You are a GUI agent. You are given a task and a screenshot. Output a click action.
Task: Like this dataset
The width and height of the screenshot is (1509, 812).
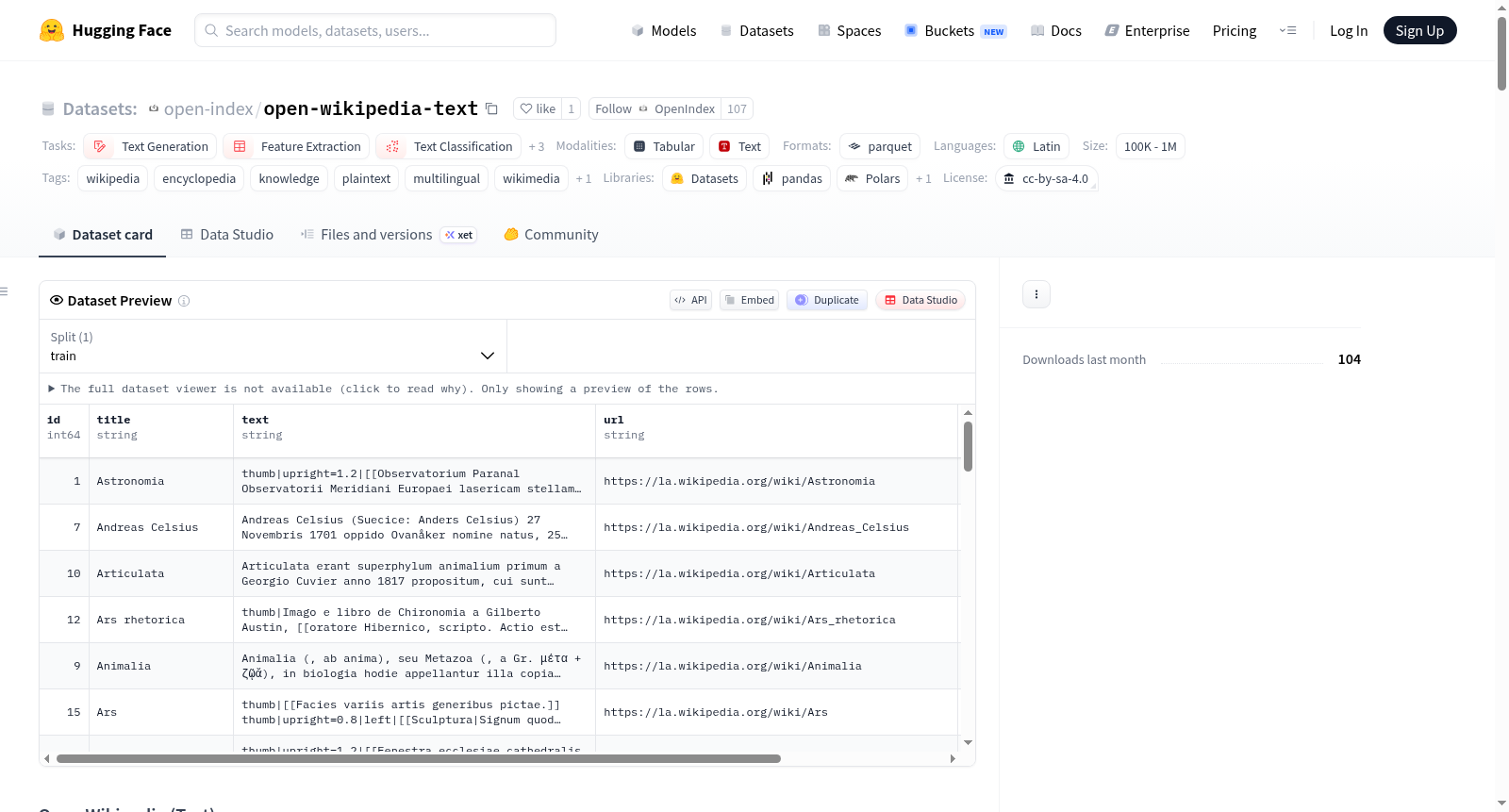(x=538, y=108)
